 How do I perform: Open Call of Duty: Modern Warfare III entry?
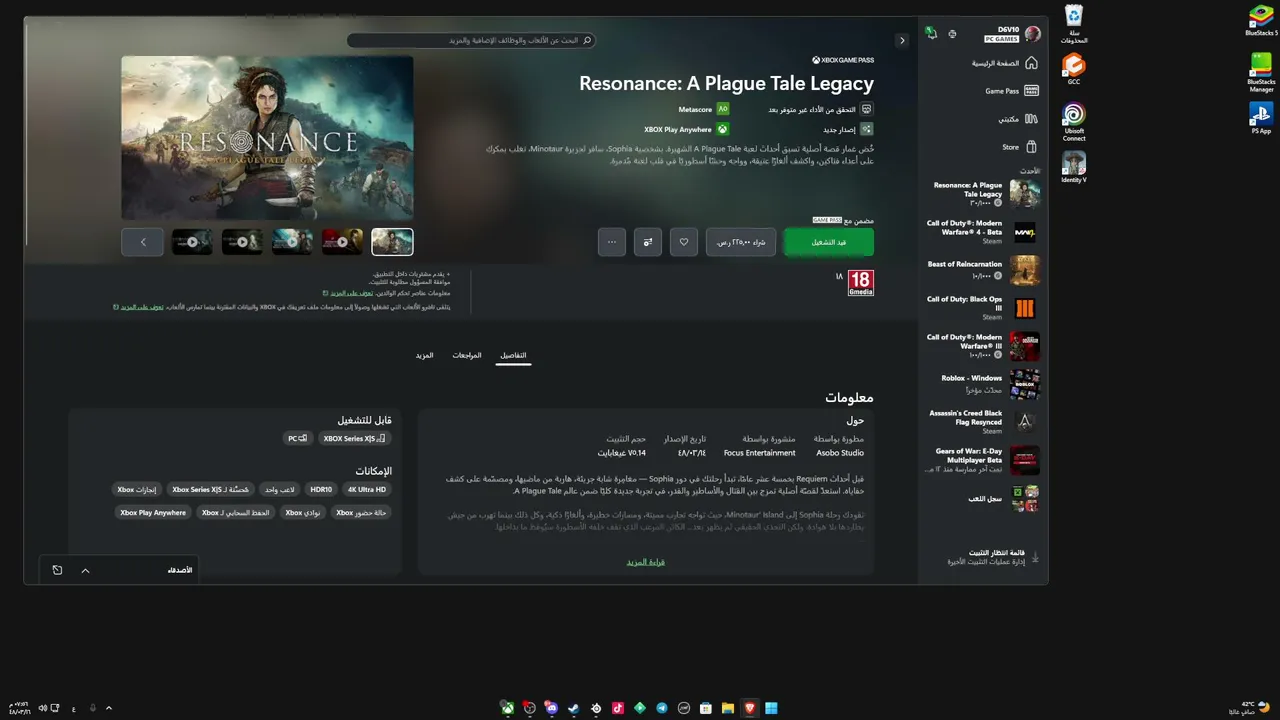point(982,346)
